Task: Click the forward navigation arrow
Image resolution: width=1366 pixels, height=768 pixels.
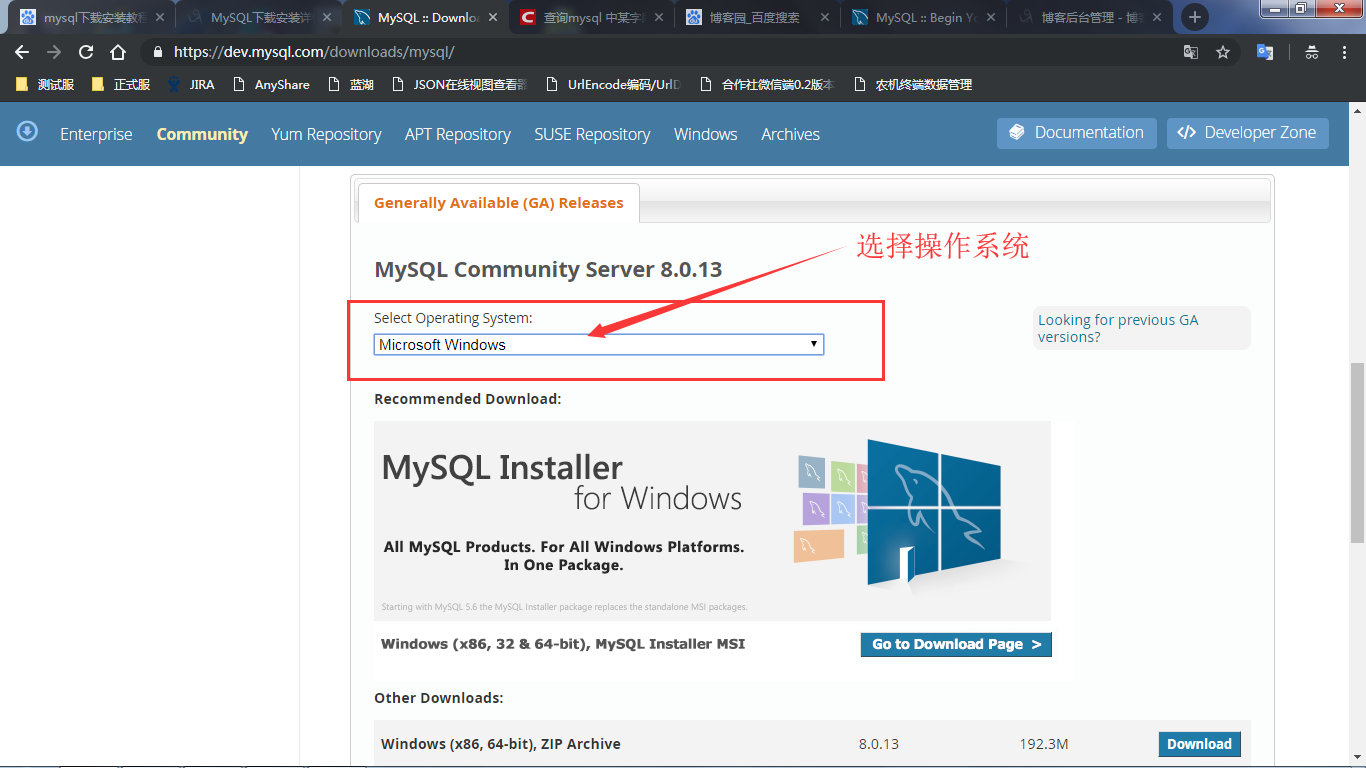Action: 54,52
